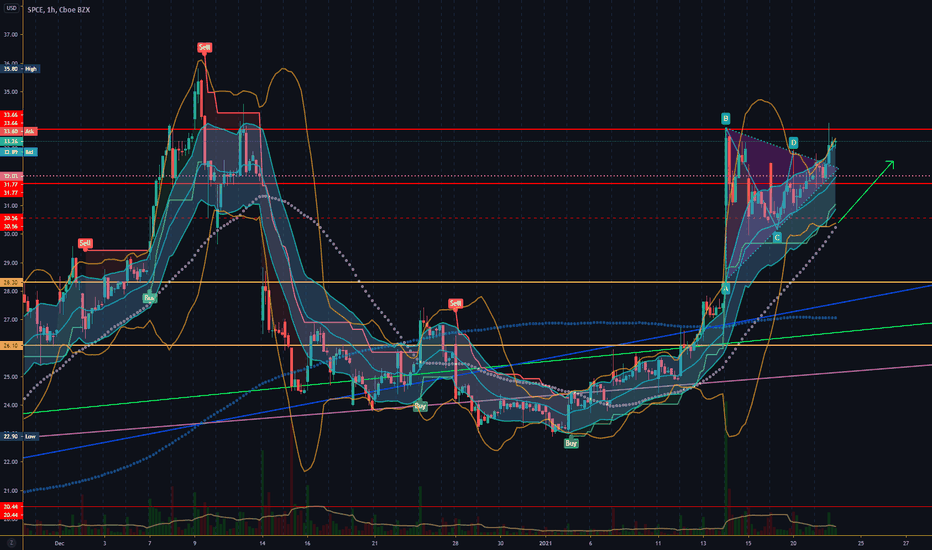The width and height of the screenshot is (932, 550).
Task: Click the 35.80 High price label
Action: [x=21, y=69]
